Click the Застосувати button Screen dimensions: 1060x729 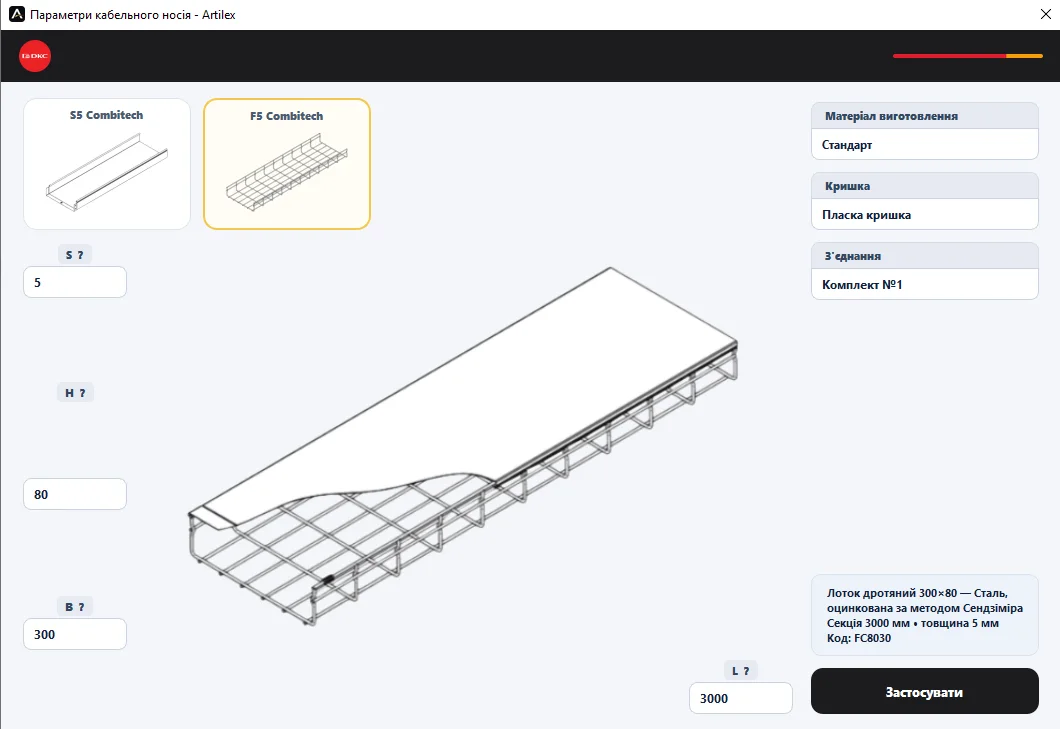tap(924, 691)
